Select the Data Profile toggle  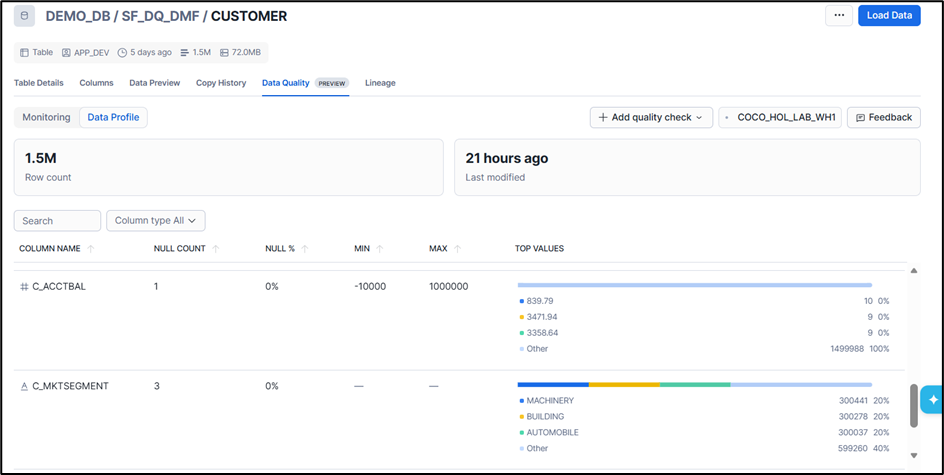pos(113,117)
